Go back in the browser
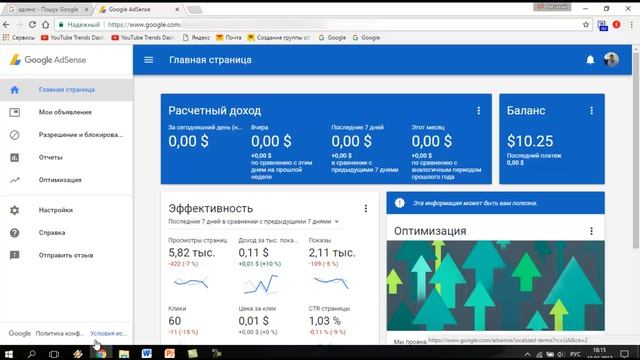Image resolution: width=640 pixels, height=360 pixels. (x=6, y=24)
